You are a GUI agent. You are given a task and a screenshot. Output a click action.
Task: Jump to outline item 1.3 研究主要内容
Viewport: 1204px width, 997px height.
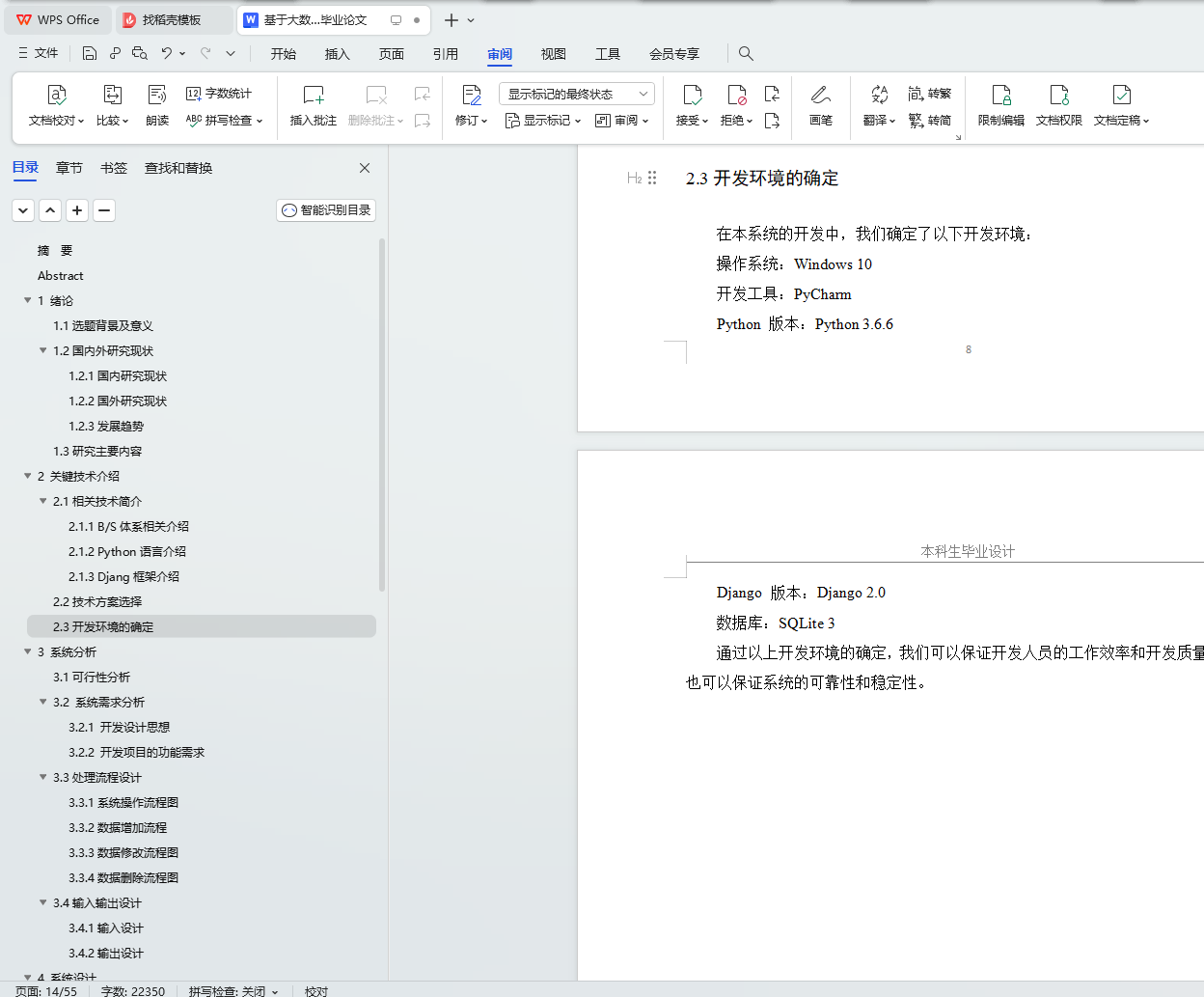coord(97,451)
